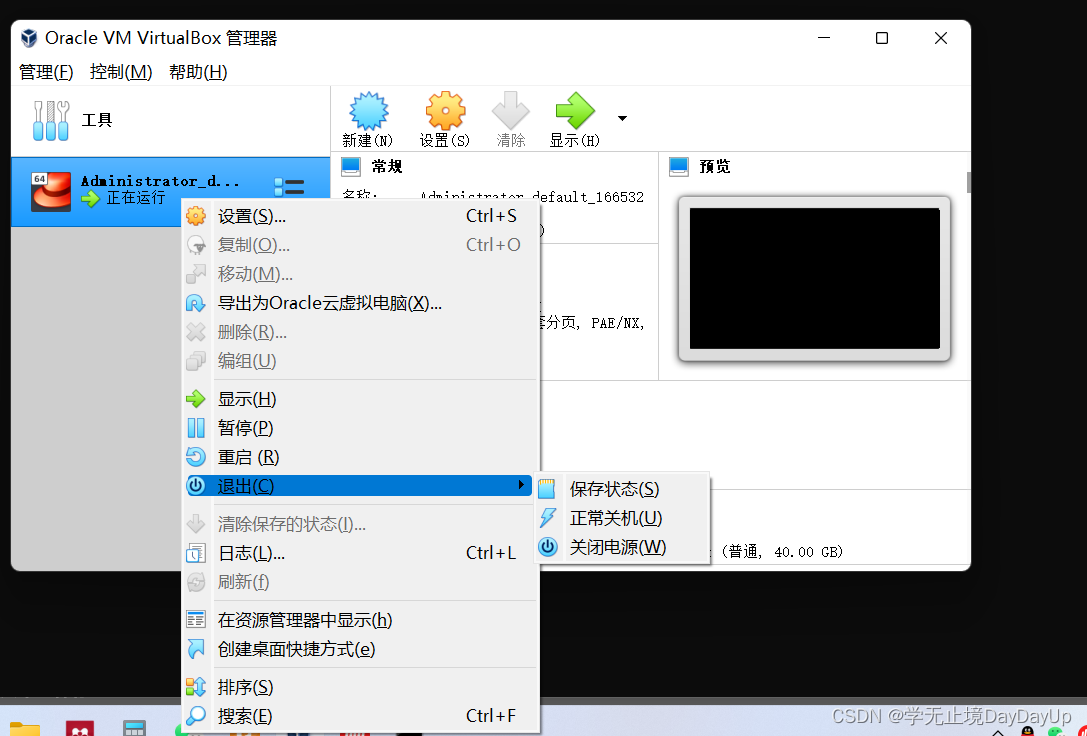Screen dimensions: 1087x736
Task: Open 日志(L)... from context menu
Action: pos(360,553)
